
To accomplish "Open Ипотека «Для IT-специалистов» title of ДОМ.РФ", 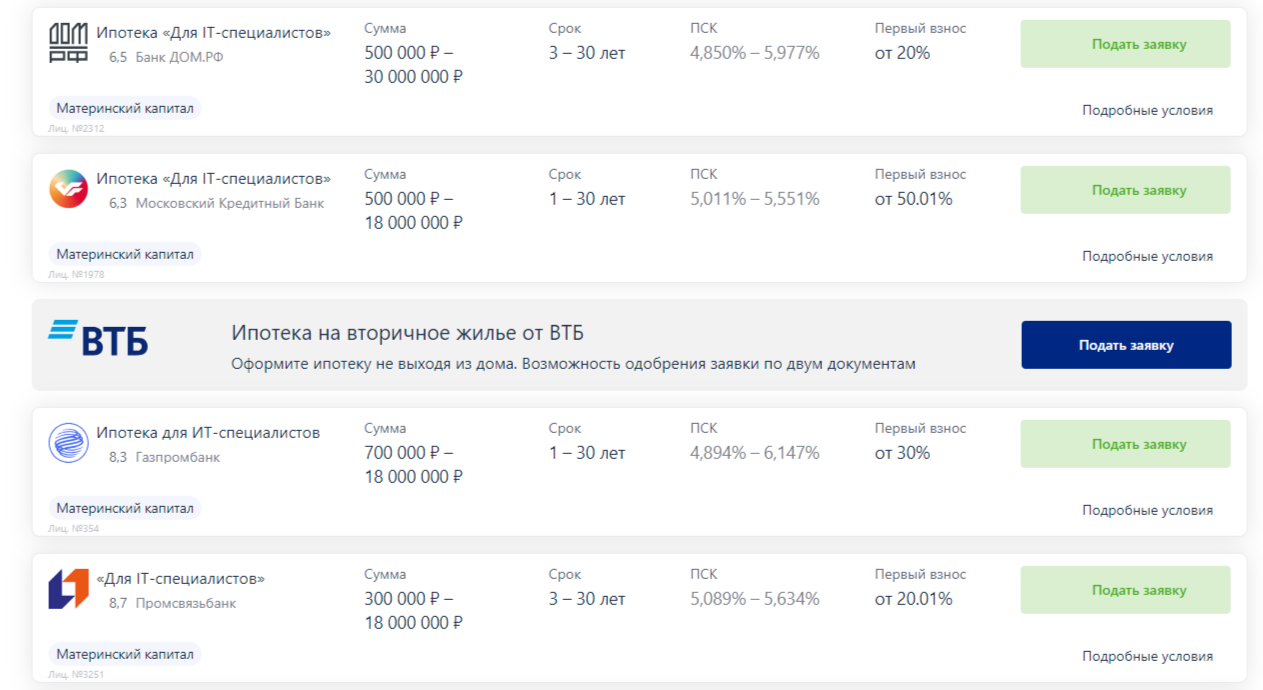I will [x=213, y=32].
